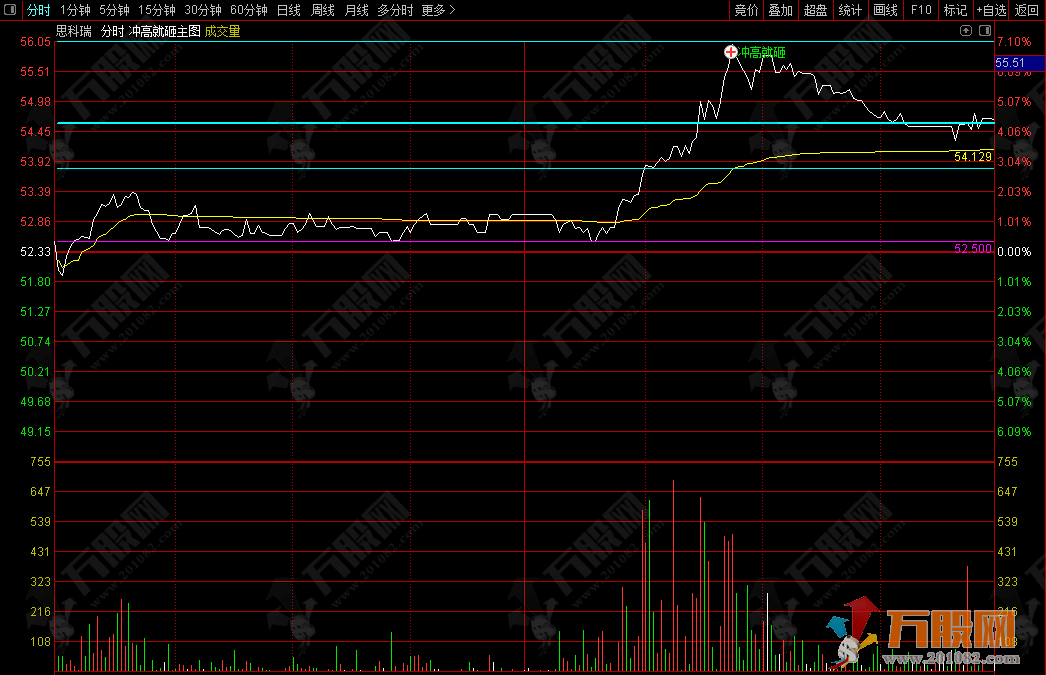This screenshot has width=1046, height=675.
Task: Open the 日线 daily chart tab
Action: 289,10
